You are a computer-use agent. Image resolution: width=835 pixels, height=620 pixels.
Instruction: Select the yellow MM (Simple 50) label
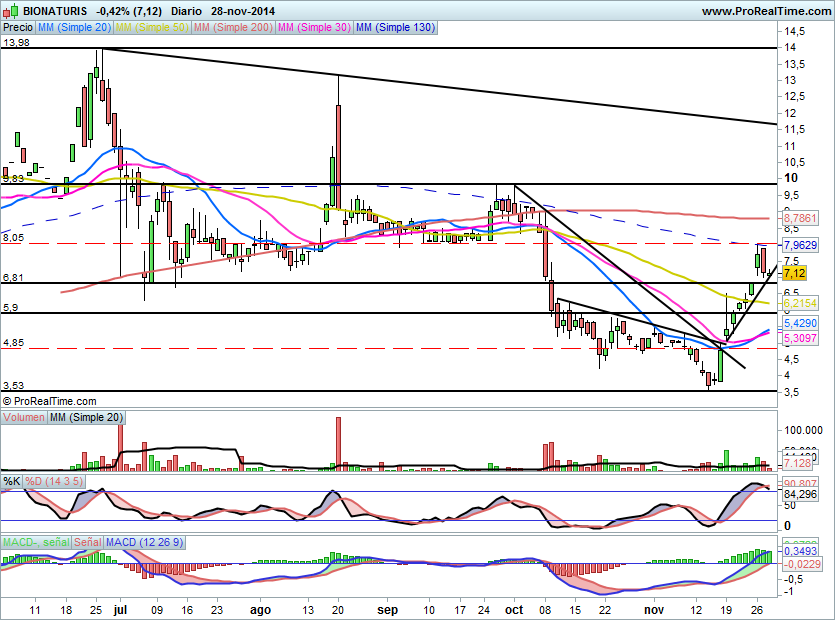152,28
